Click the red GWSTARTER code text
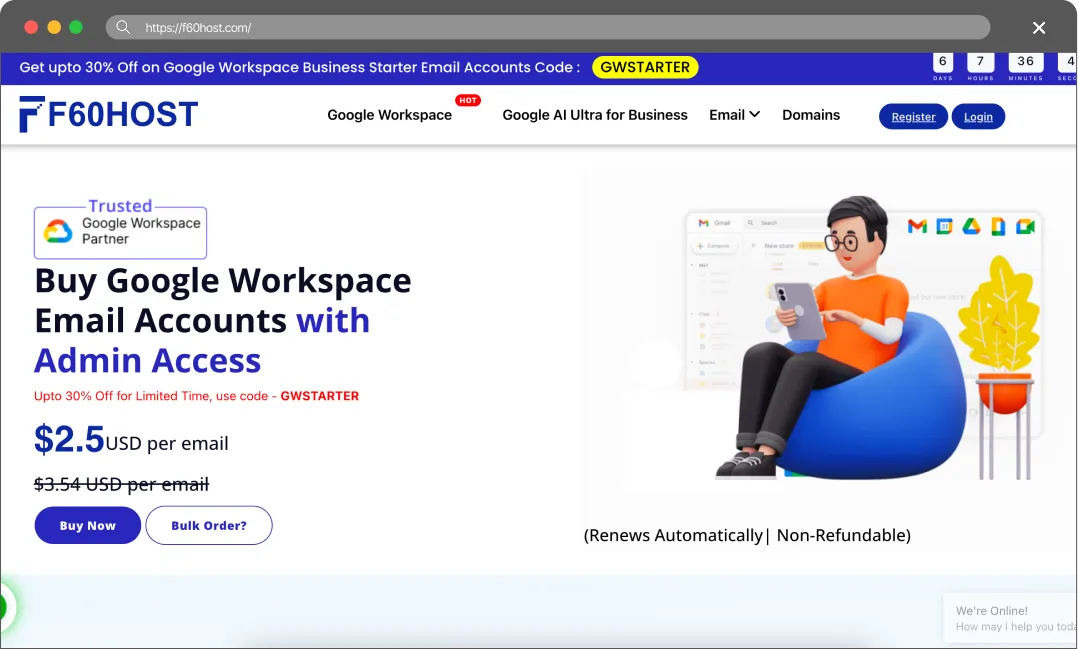 (320, 396)
